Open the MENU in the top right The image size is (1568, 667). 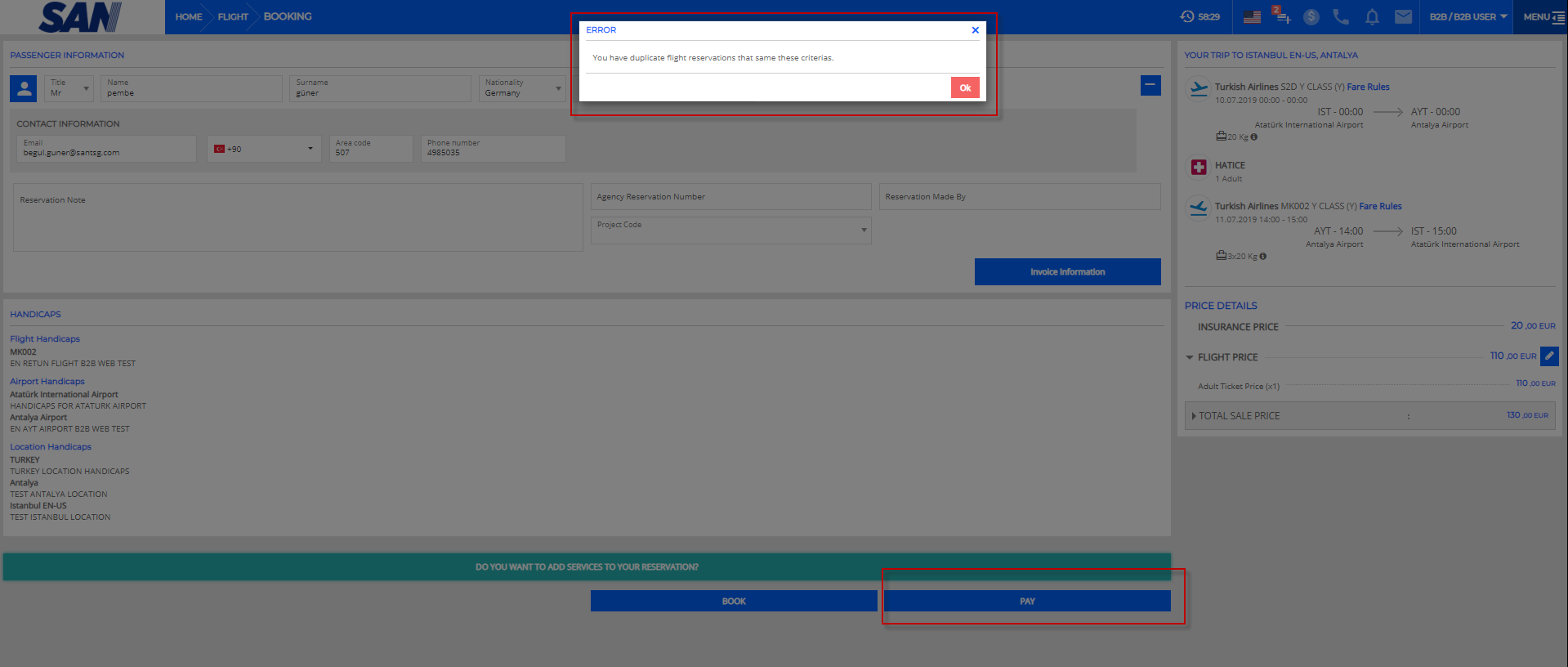tap(1543, 17)
